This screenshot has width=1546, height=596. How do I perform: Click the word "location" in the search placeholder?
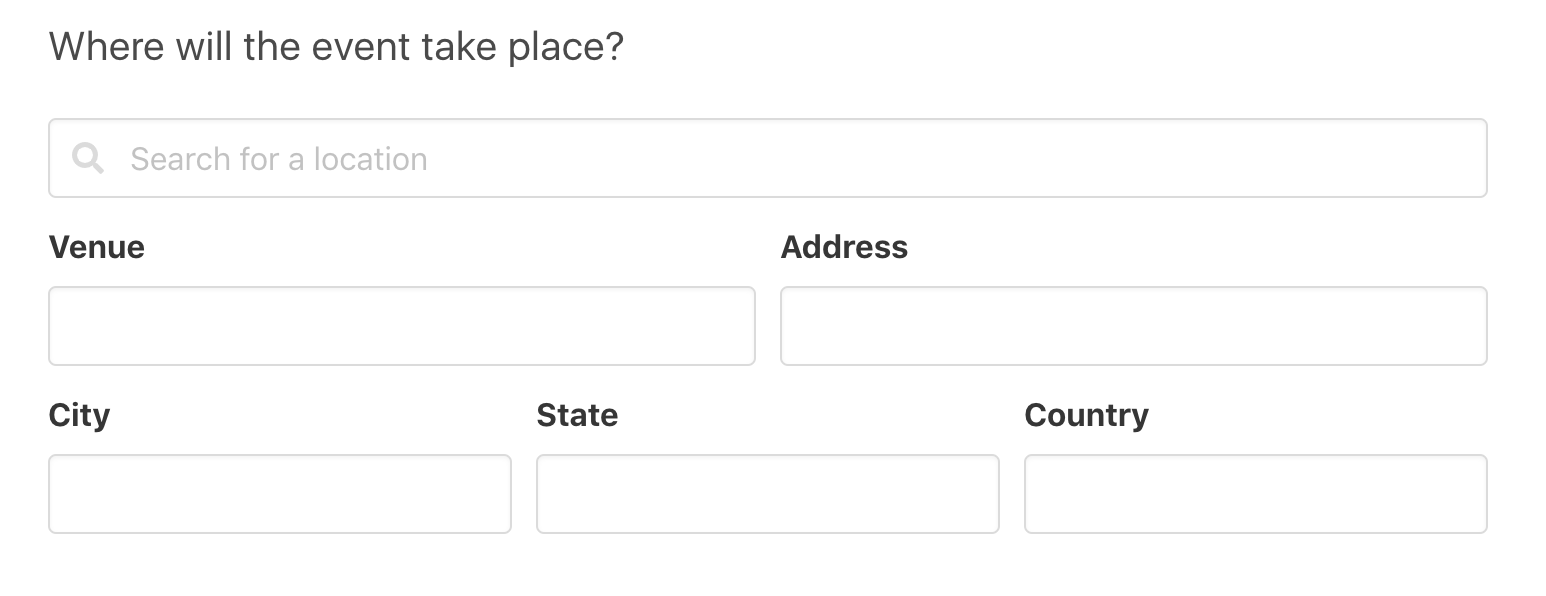(371, 159)
